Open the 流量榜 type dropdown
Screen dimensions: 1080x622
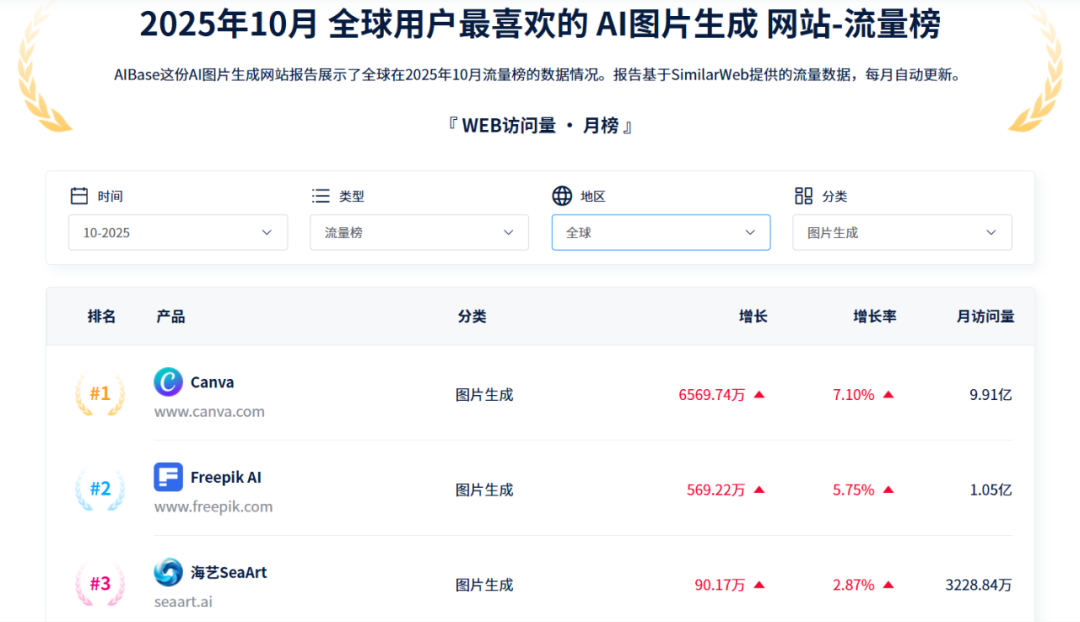pos(419,232)
